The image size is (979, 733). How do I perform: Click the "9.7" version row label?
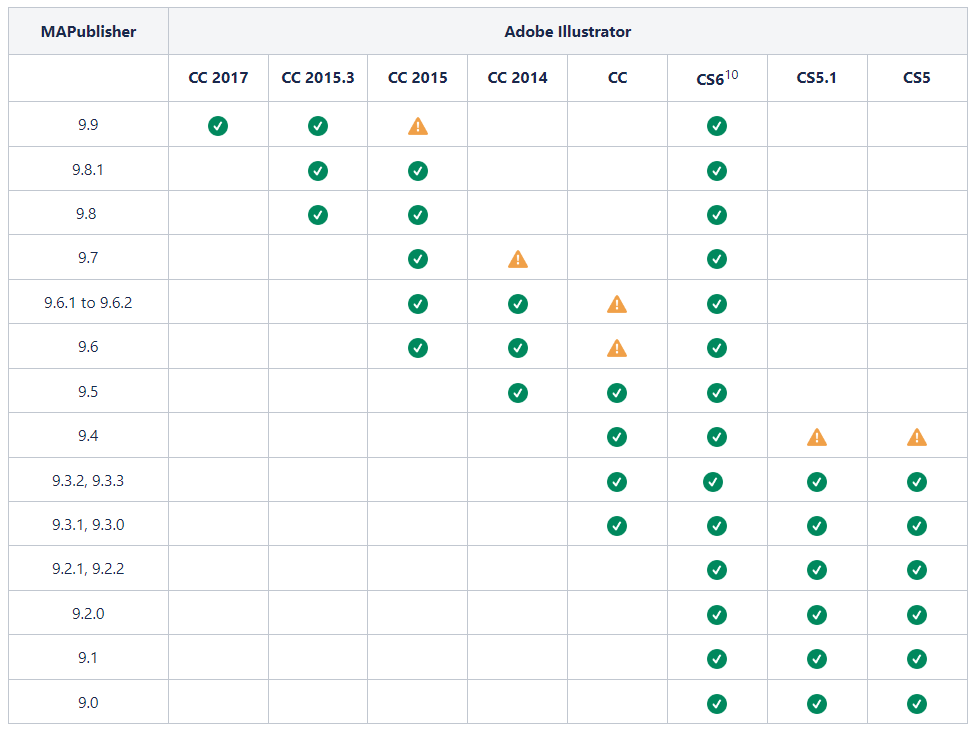pos(88,258)
